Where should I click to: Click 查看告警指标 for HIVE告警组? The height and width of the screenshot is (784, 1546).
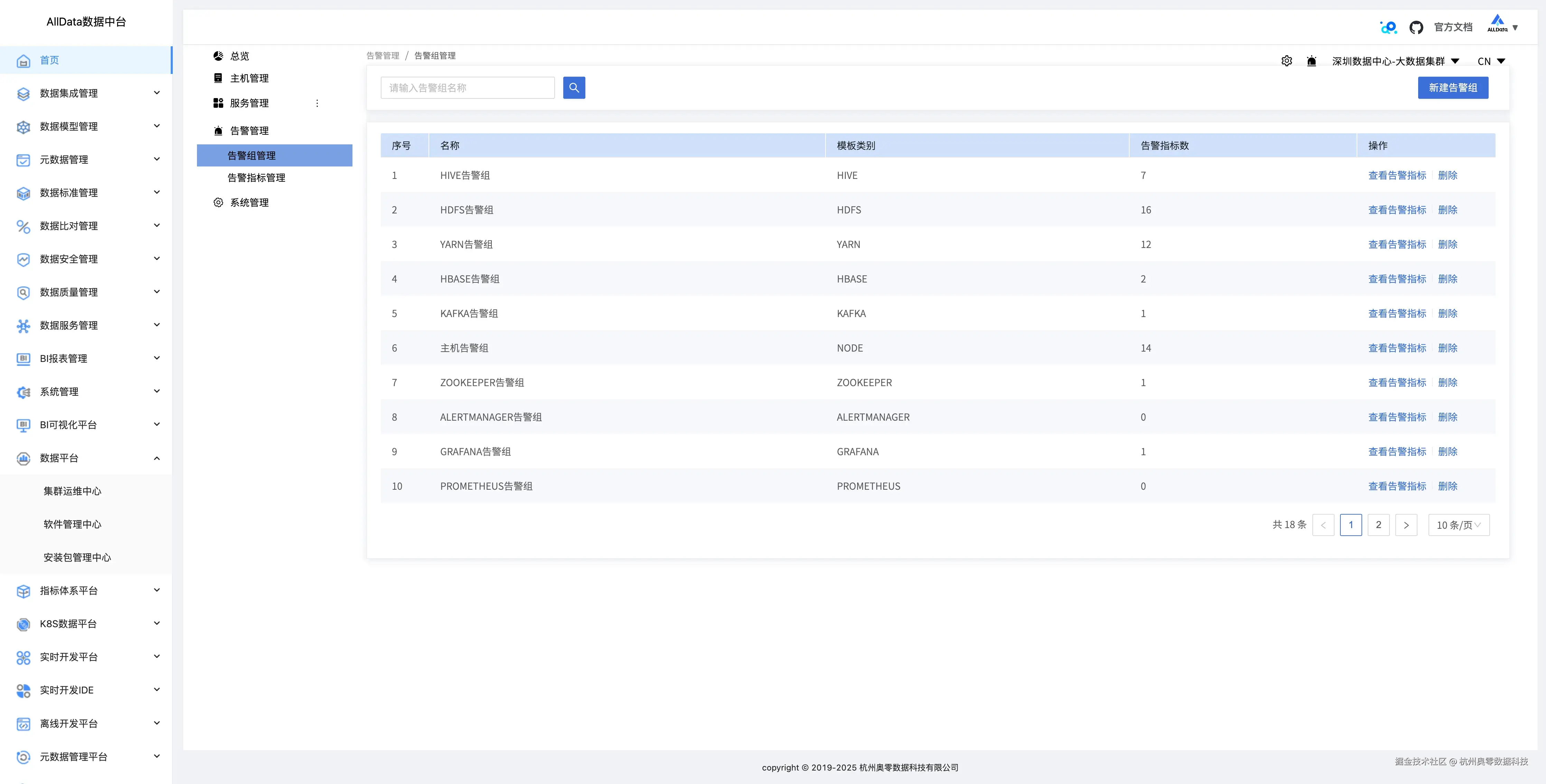pyautogui.click(x=1397, y=175)
